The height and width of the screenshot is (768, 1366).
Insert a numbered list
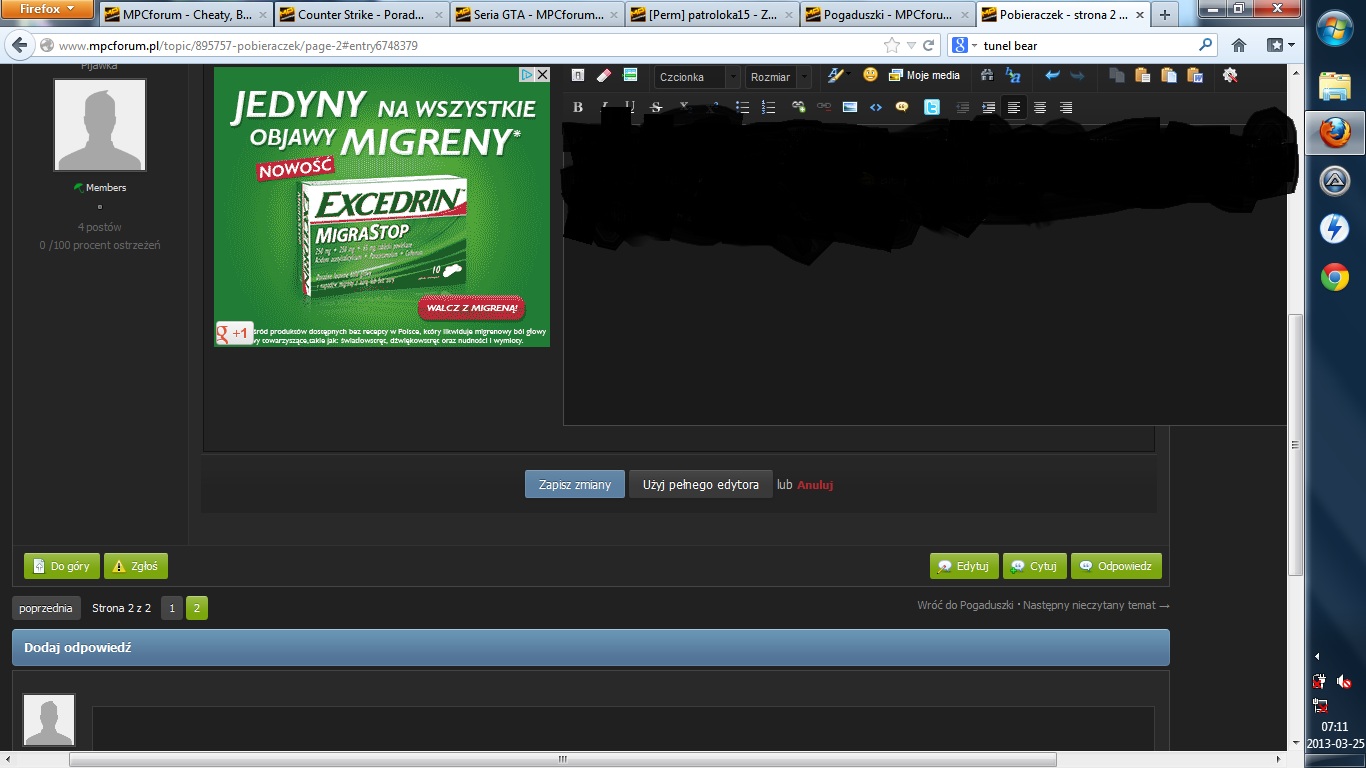click(768, 108)
